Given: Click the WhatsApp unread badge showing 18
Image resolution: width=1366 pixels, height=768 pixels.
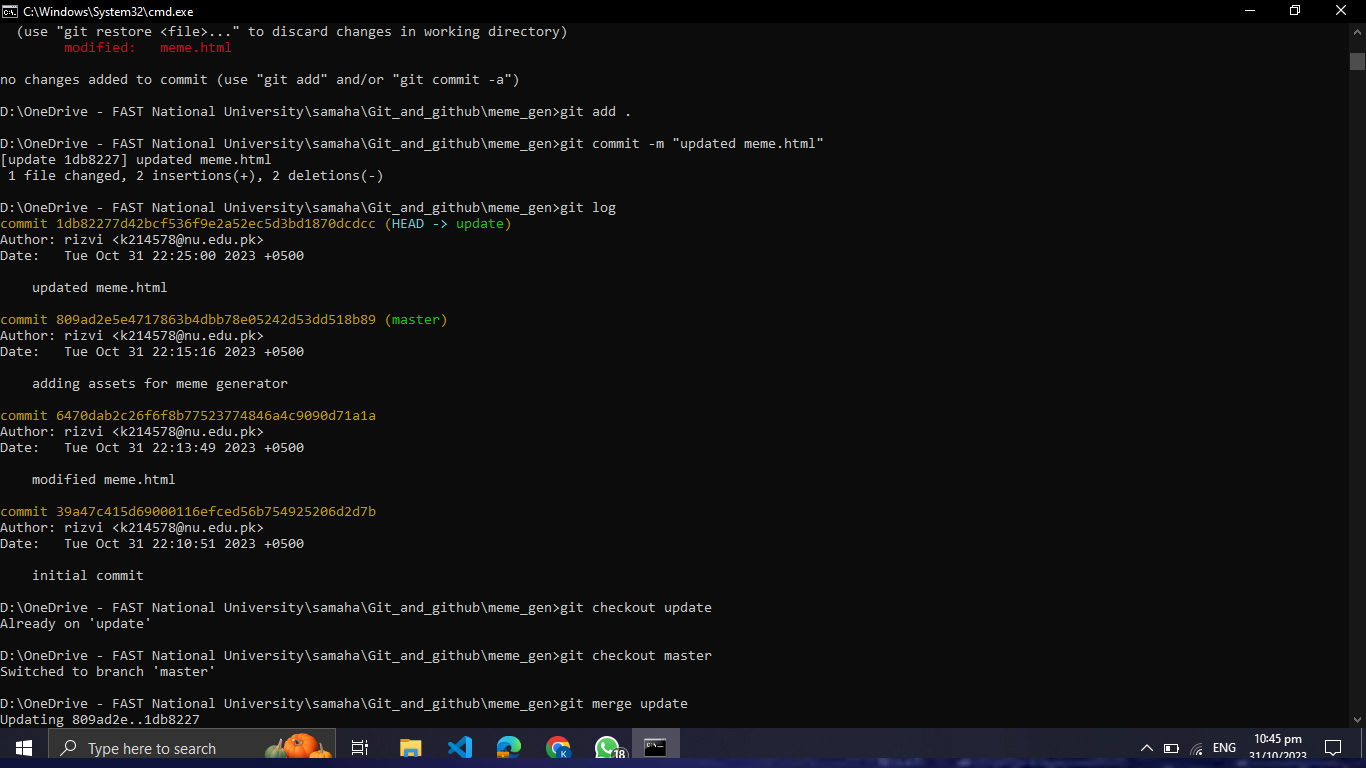Looking at the screenshot, I should click(620, 752).
